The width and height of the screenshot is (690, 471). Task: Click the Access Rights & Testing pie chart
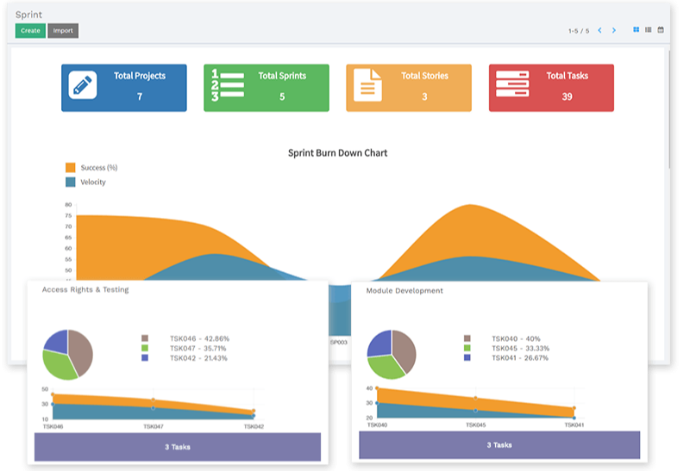click(67, 352)
